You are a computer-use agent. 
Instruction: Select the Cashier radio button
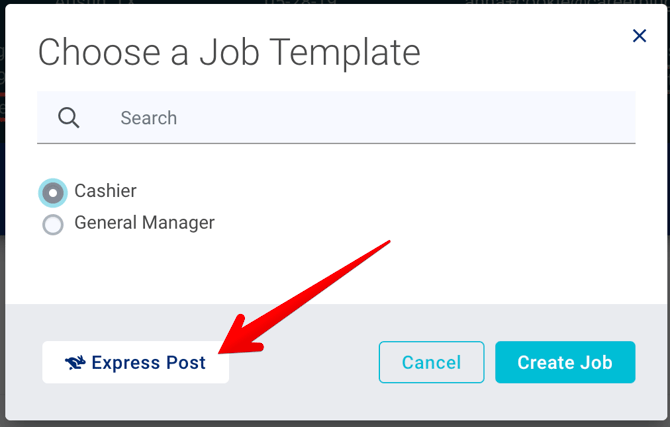[x=53, y=192]
